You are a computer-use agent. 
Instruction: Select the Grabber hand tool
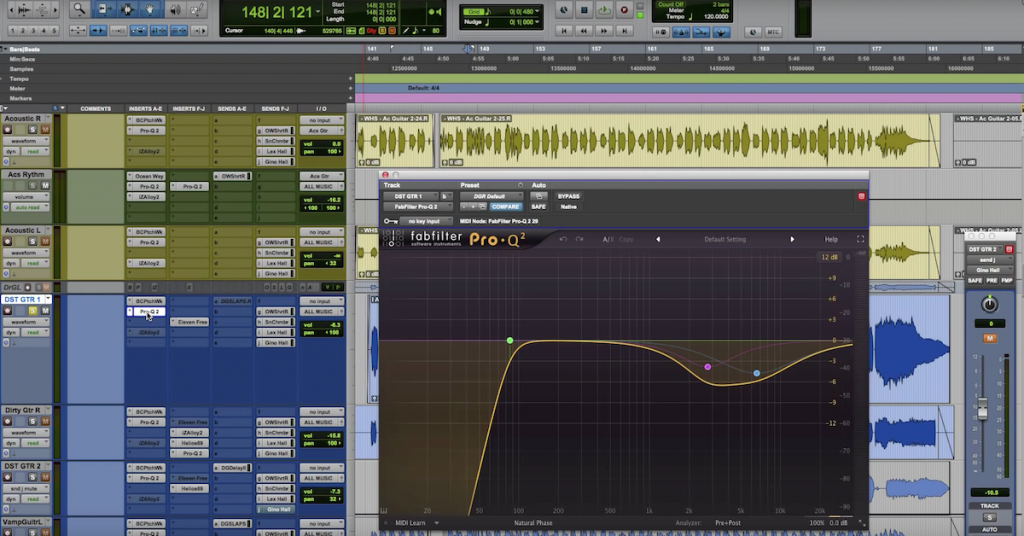(150, 9)
